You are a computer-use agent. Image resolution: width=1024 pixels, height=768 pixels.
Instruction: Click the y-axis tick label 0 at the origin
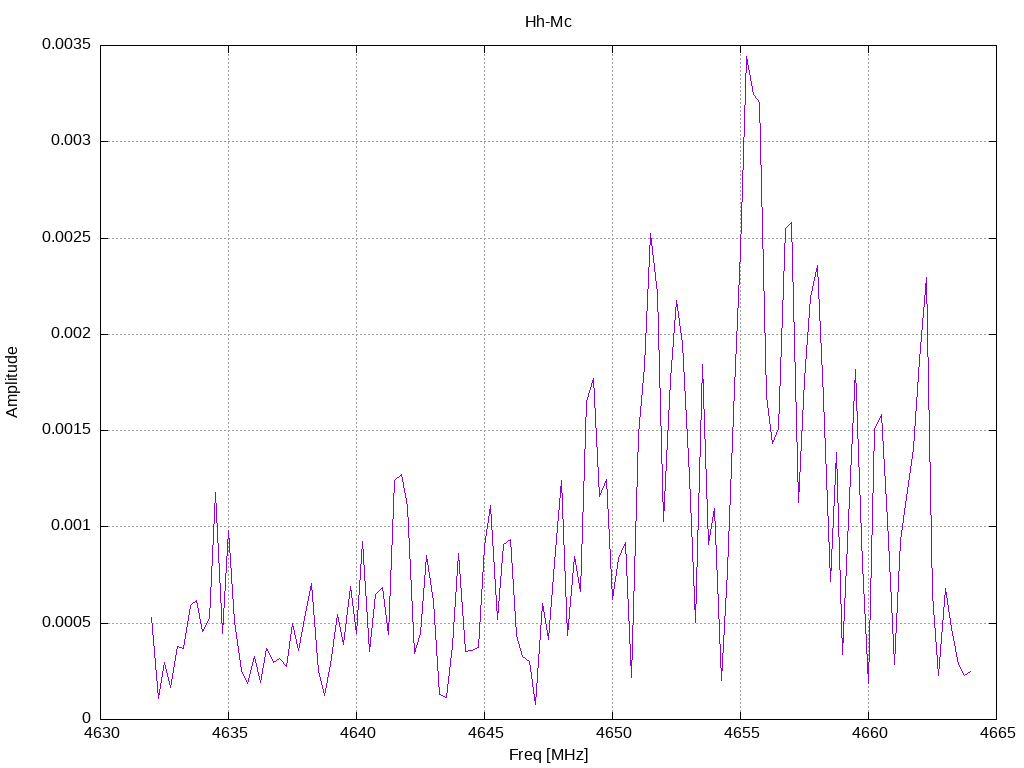point(87,718)
